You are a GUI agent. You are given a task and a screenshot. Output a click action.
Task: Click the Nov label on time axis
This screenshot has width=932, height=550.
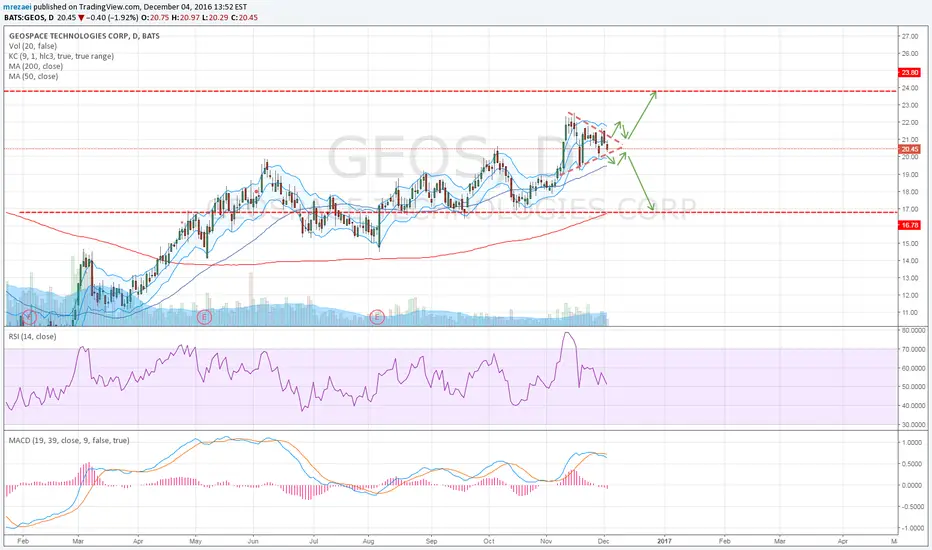(546, 542)
